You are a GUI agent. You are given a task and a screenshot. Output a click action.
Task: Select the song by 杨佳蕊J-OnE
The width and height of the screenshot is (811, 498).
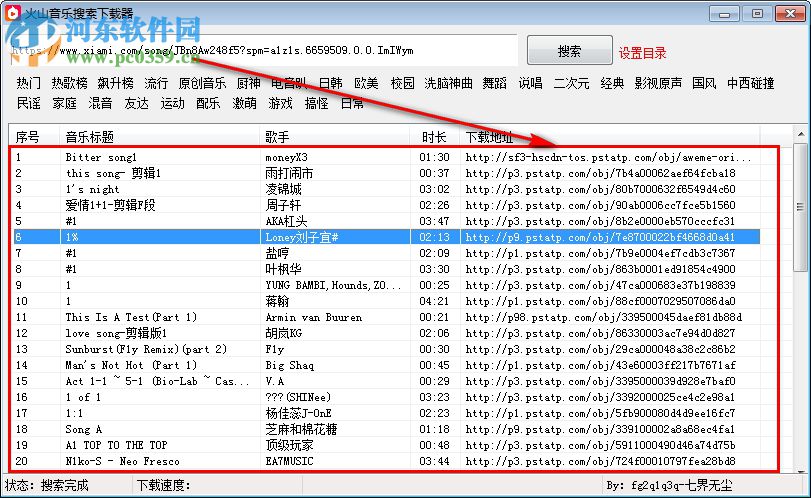click(x=387, y=414)
